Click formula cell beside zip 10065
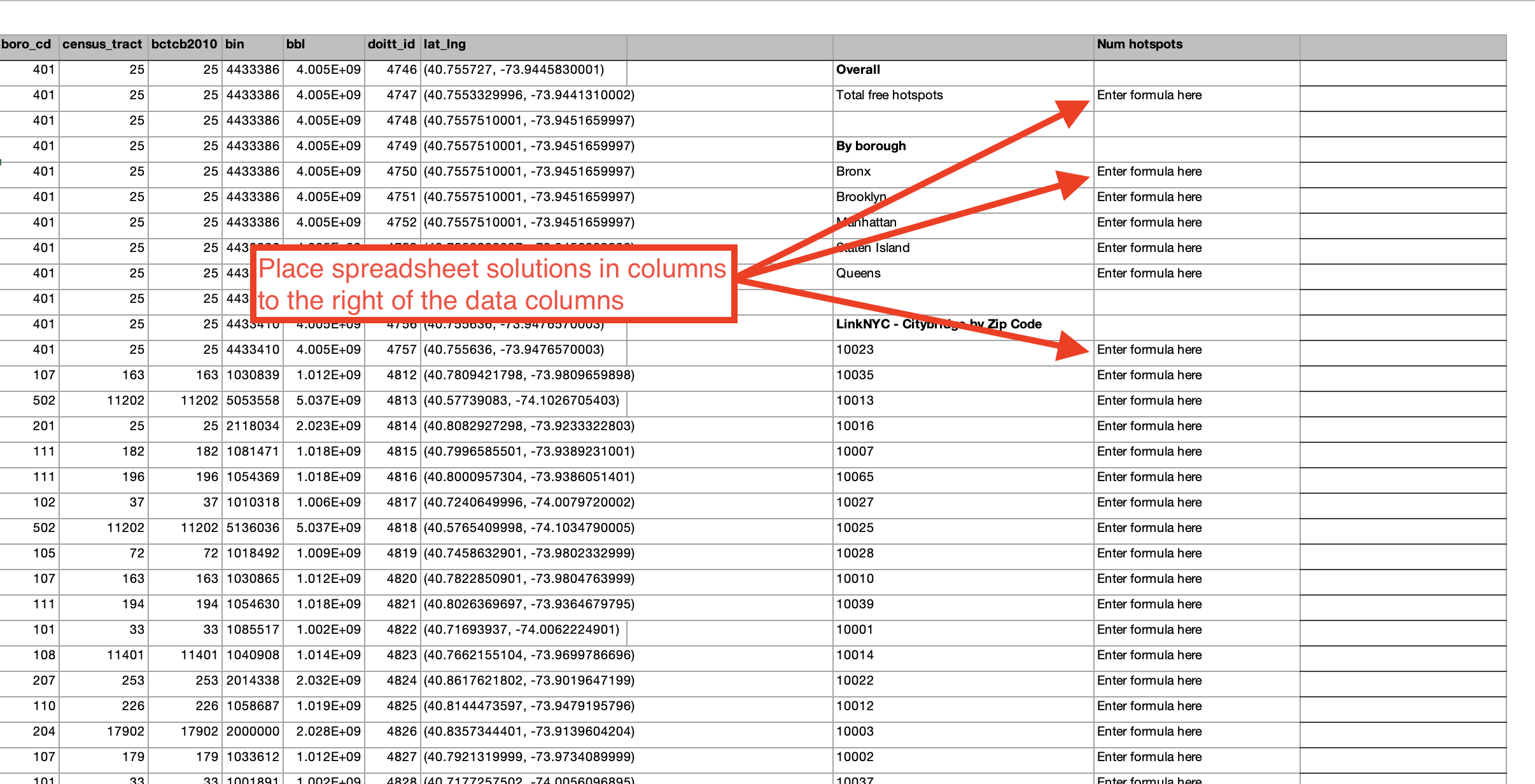1535x784 pixels. (x=1197, y=480)
